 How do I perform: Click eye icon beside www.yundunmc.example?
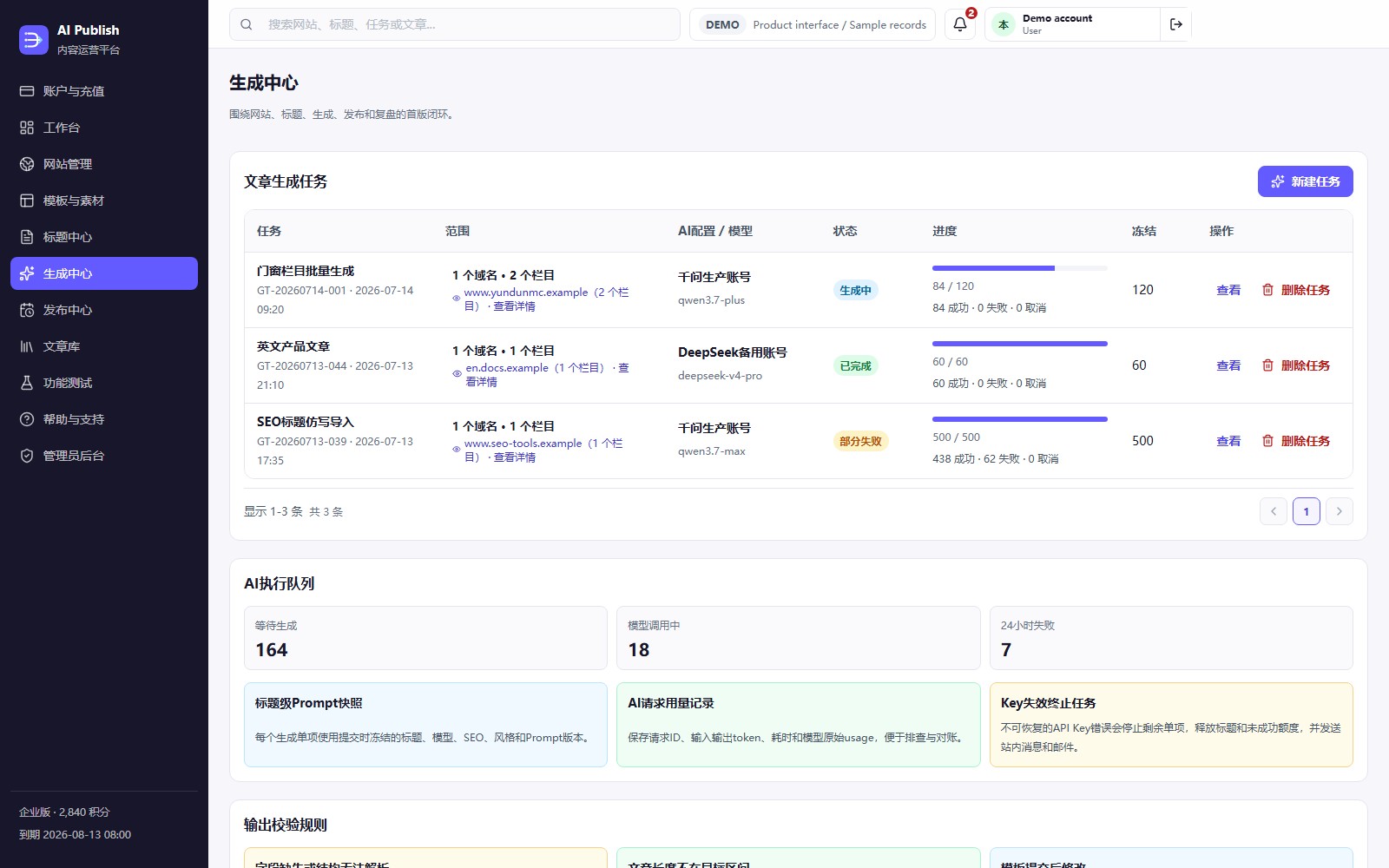tap(457, 299)
